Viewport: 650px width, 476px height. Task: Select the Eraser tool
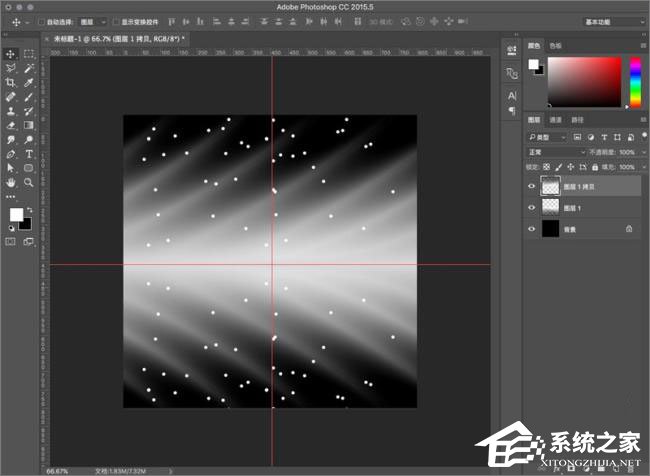coord(10,125)
